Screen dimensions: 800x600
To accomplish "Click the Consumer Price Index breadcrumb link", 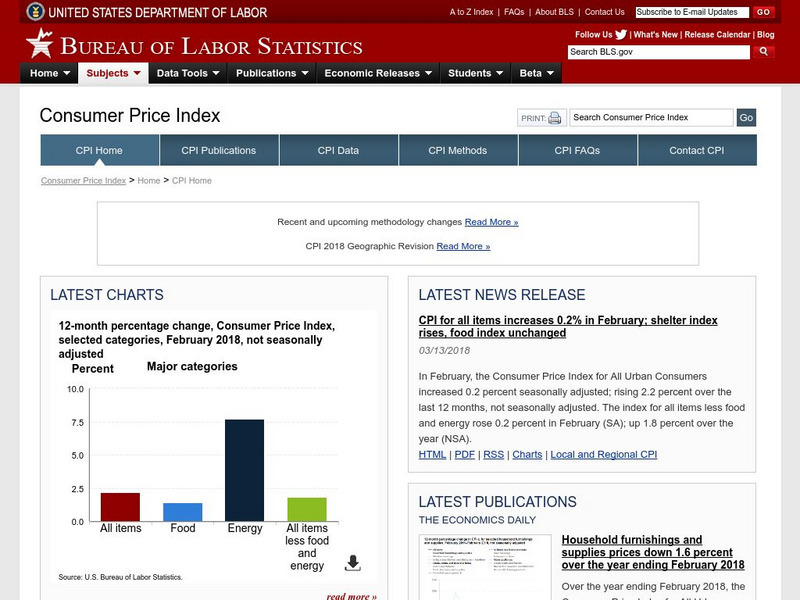I will [83, 181].
